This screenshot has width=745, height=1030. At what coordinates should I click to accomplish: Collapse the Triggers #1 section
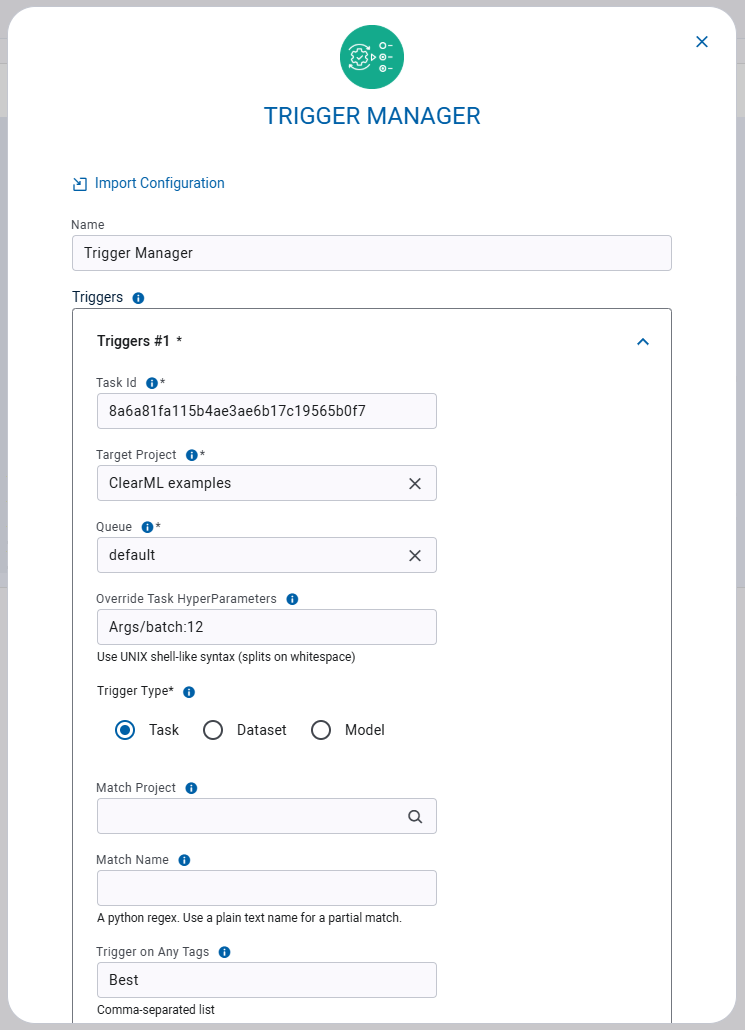(643, 341)
